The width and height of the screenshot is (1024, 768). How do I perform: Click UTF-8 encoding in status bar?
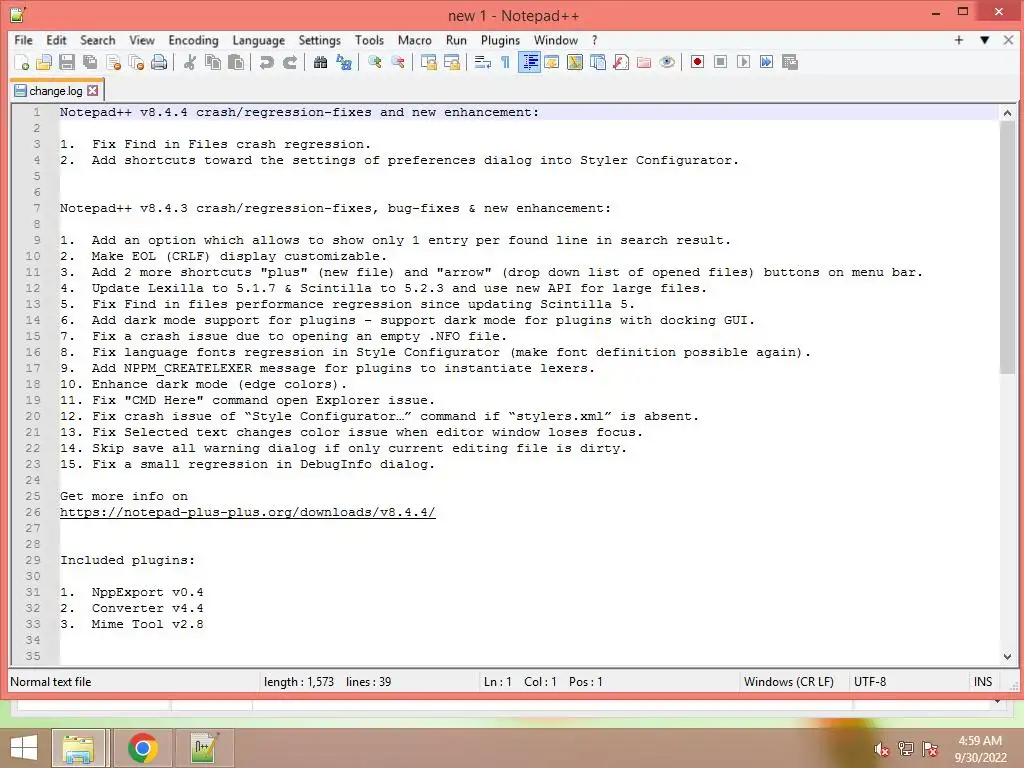(x=870, y=682)
